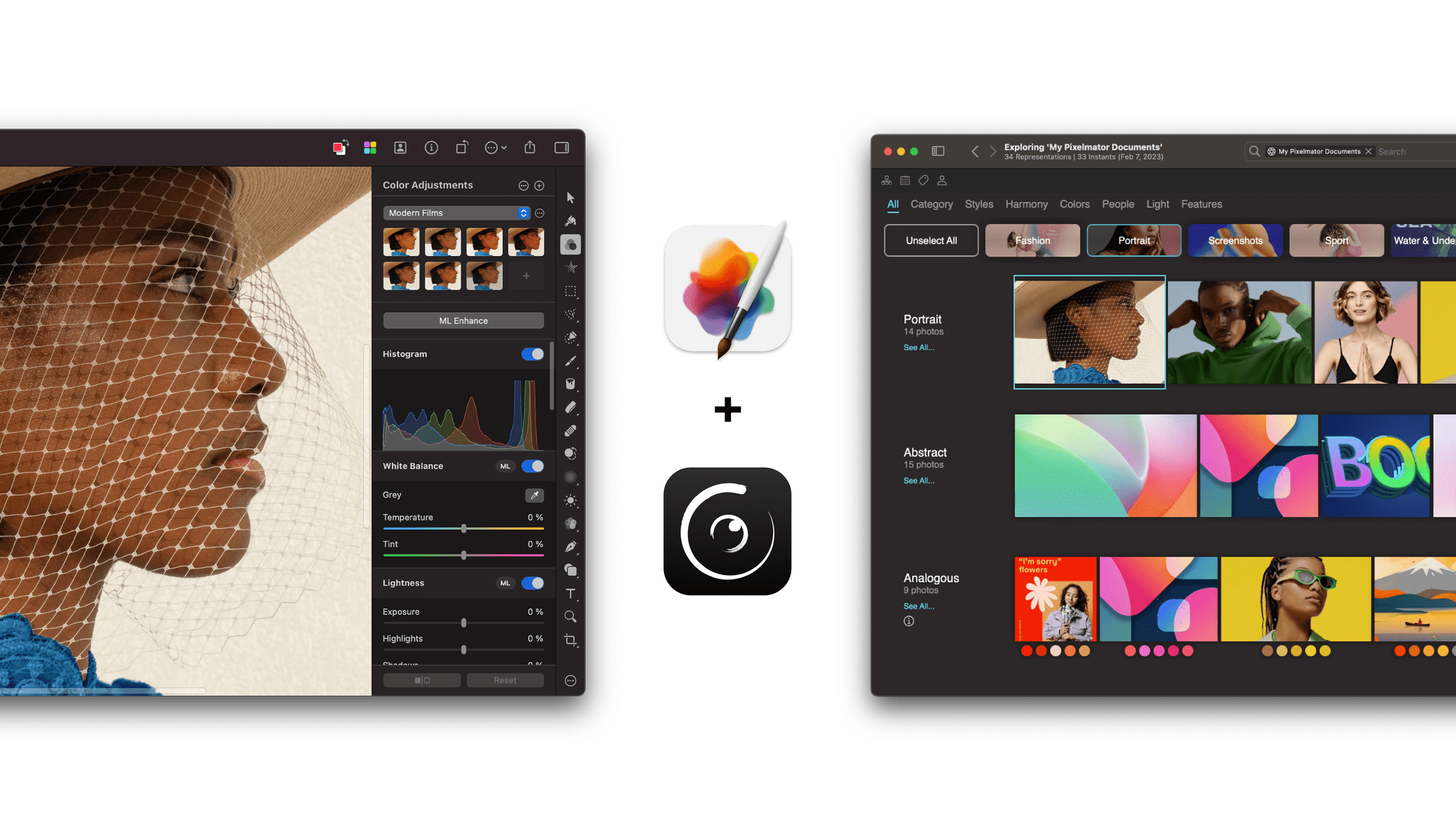Click the Portrait category filter tag
Screen dimensions: 1456x819
point(1134,239)
